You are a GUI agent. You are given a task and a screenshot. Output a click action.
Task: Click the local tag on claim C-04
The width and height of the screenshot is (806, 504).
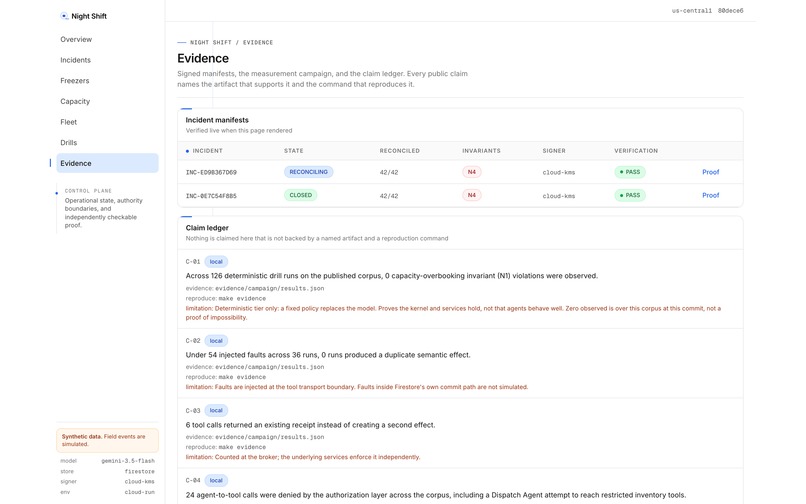tap(216, 480)
